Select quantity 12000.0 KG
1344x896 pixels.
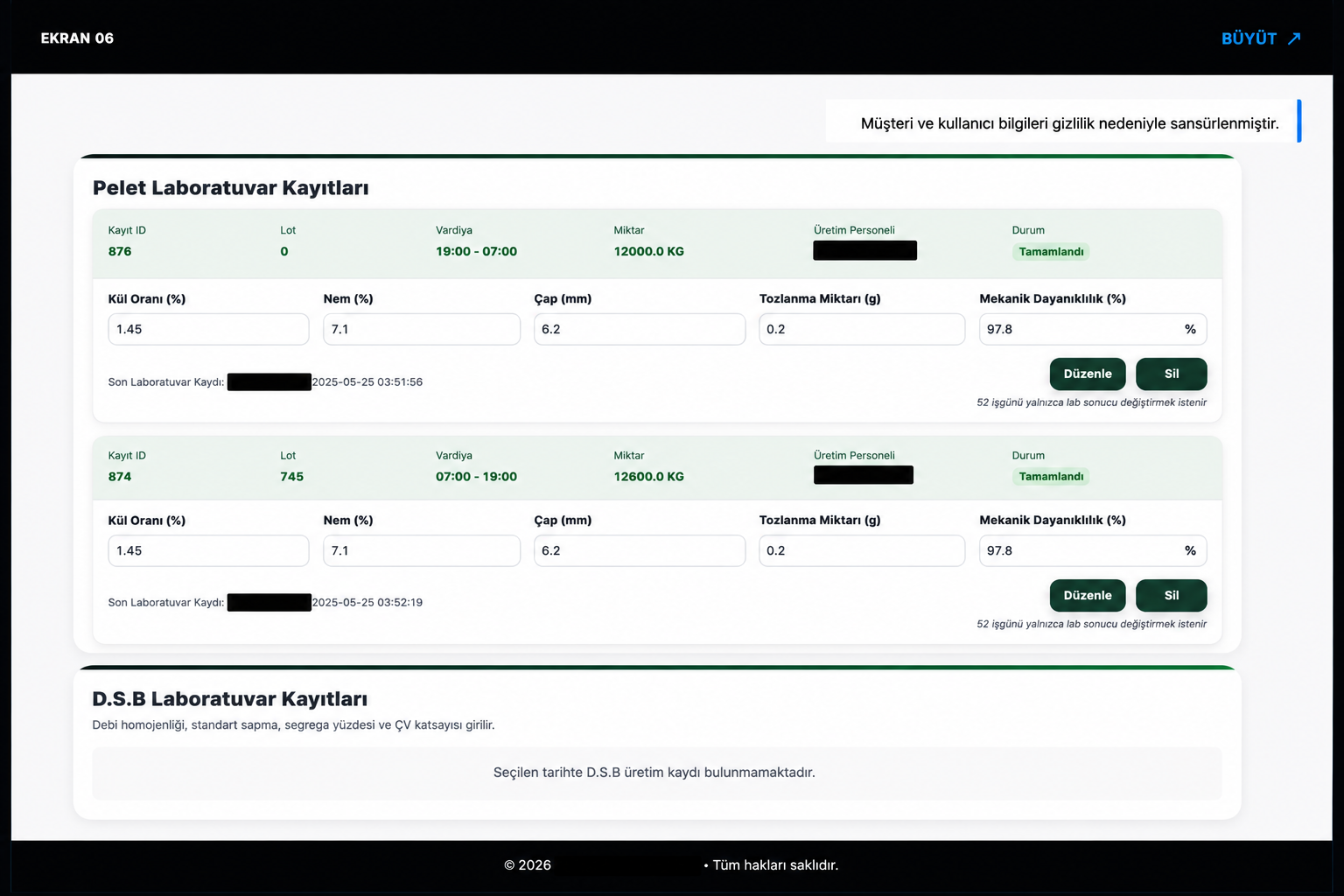[648, 251]
